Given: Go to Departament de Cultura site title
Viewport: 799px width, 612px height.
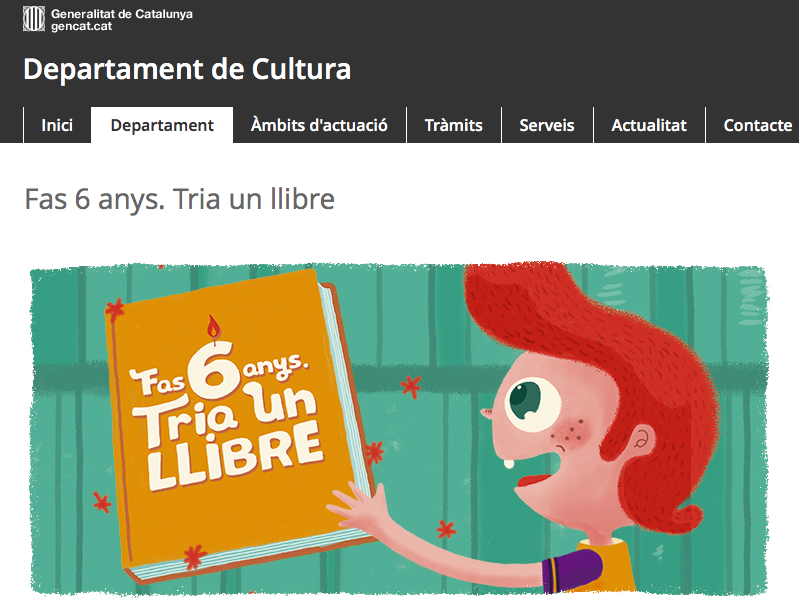Looking at the screenshot, I should click(x=187, y=69).
